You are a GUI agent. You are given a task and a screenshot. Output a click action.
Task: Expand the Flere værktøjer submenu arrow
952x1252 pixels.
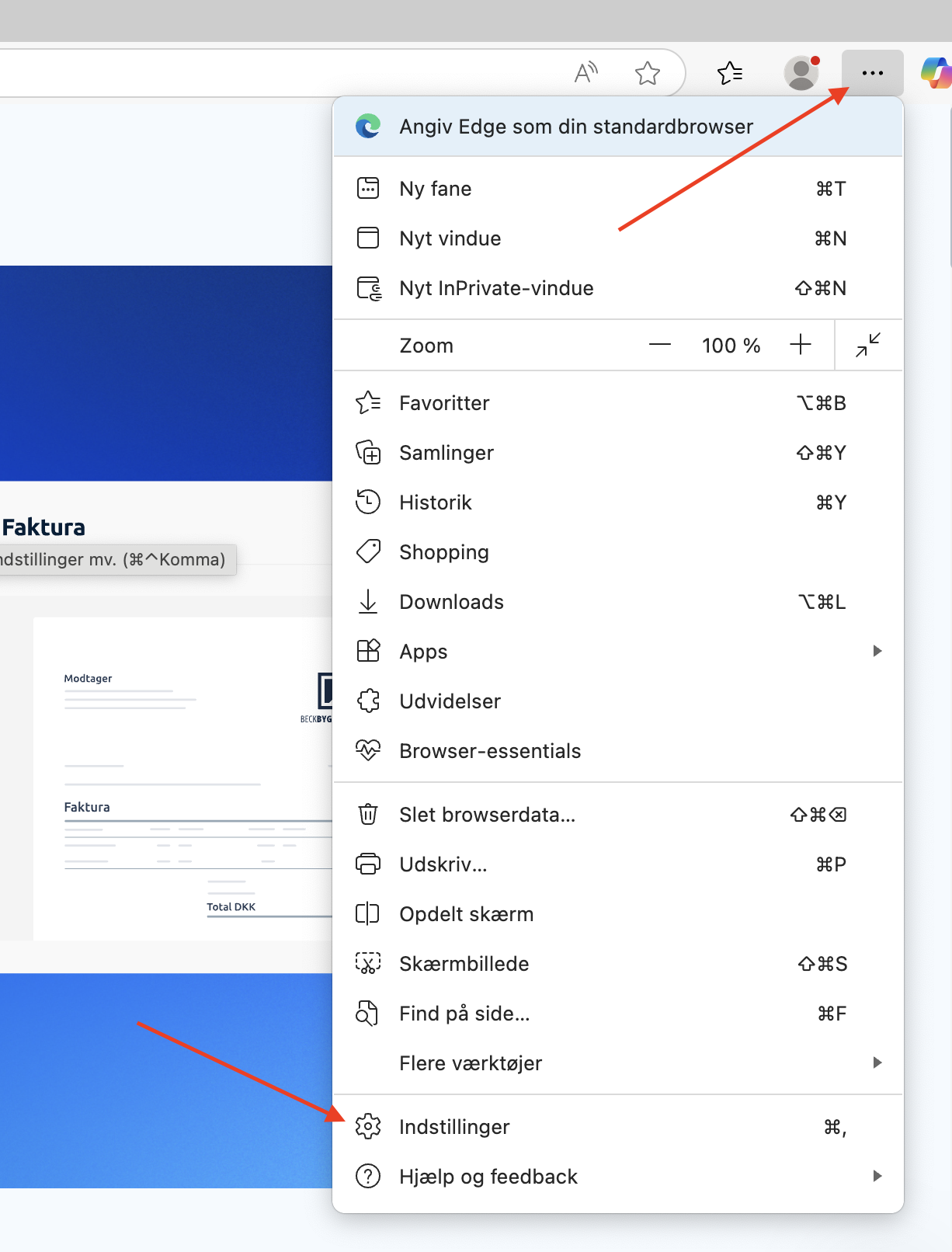(x=877, y=1062)
